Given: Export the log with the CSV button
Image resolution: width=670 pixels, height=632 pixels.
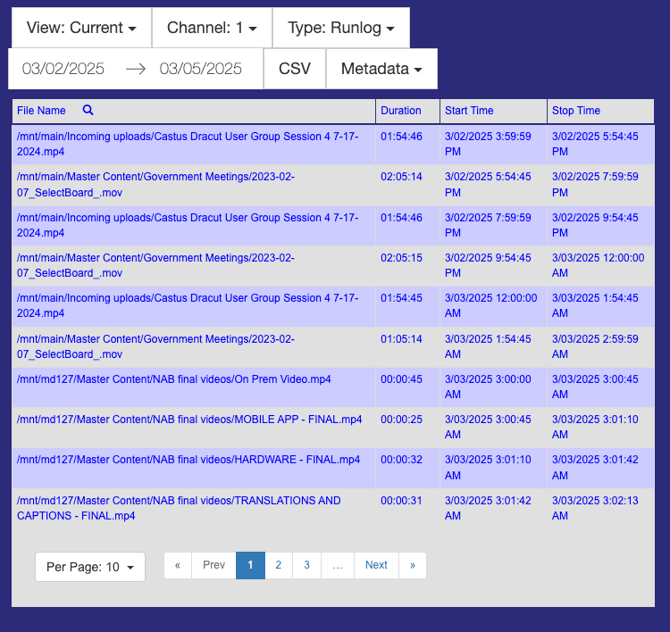Looking at the screenshot, I should [294, 69].
